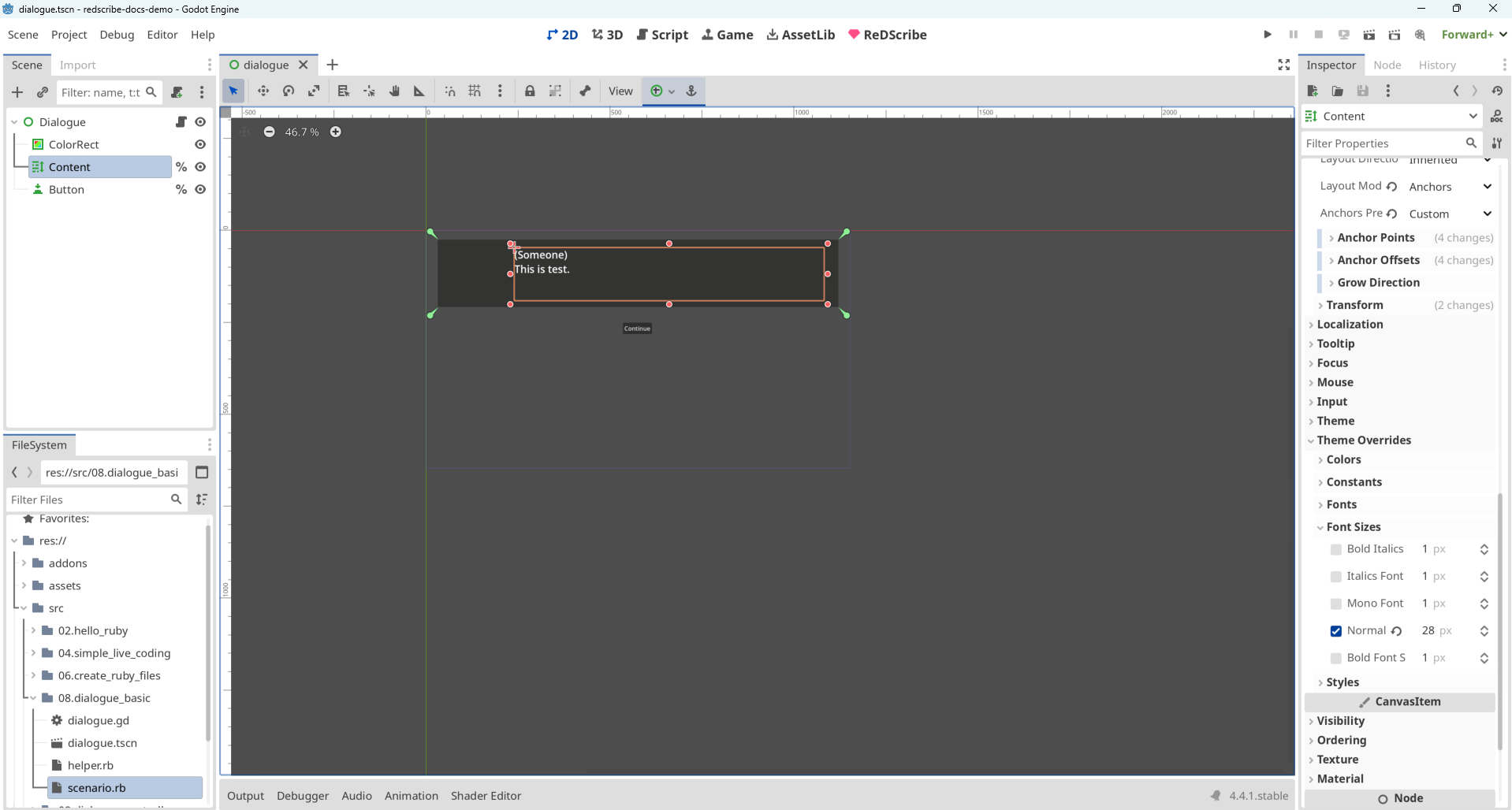The width and height of the screenshot is (1512, 810).
Task: Click the anchor preset icon in the toolbar
Action: [691, 91]
